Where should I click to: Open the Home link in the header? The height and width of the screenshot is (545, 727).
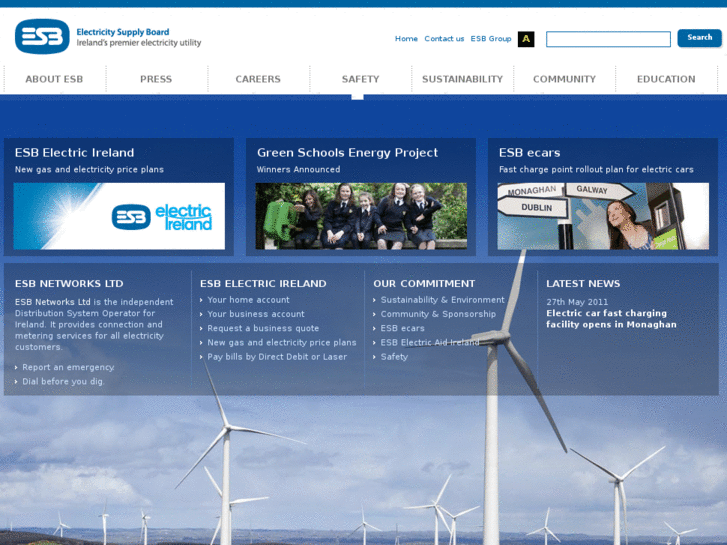(x=406, y=39)
